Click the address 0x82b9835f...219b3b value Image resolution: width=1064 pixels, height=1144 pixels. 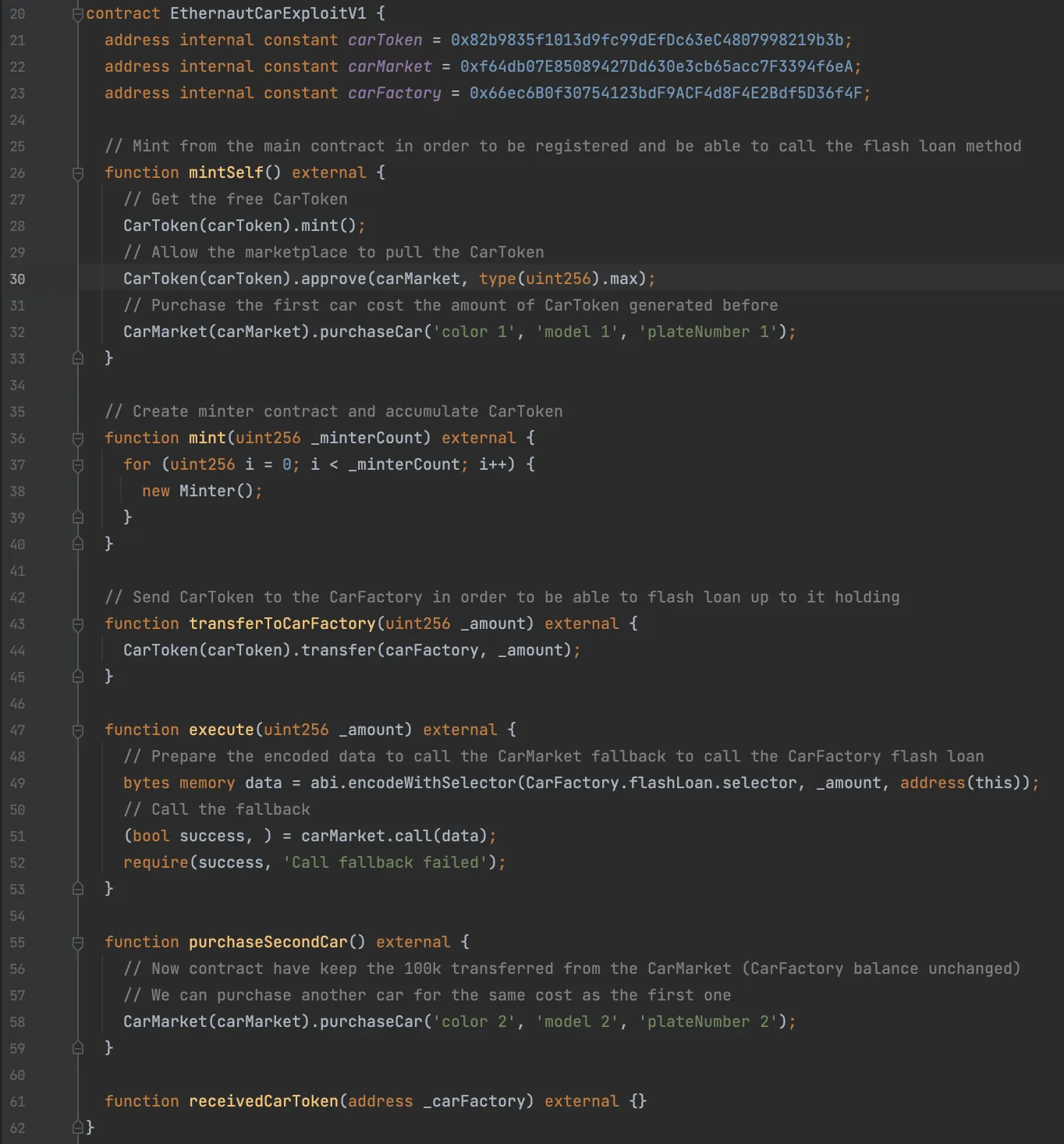click(647, 40)
